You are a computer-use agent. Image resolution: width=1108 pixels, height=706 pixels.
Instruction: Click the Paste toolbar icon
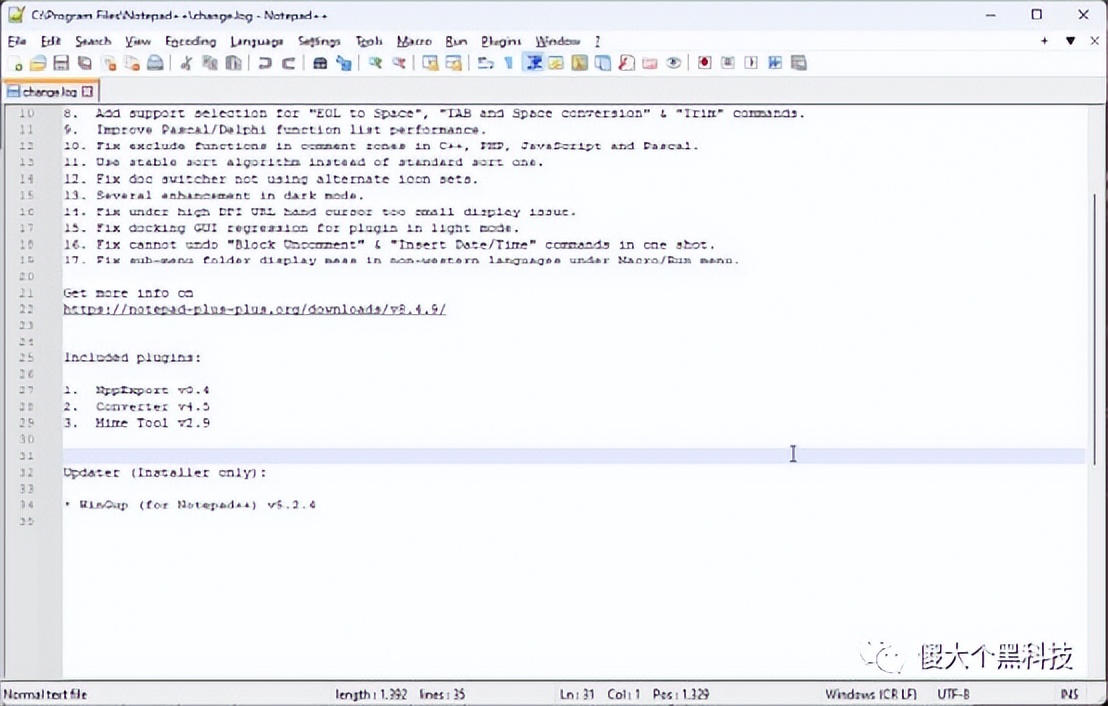coord(233,64)
